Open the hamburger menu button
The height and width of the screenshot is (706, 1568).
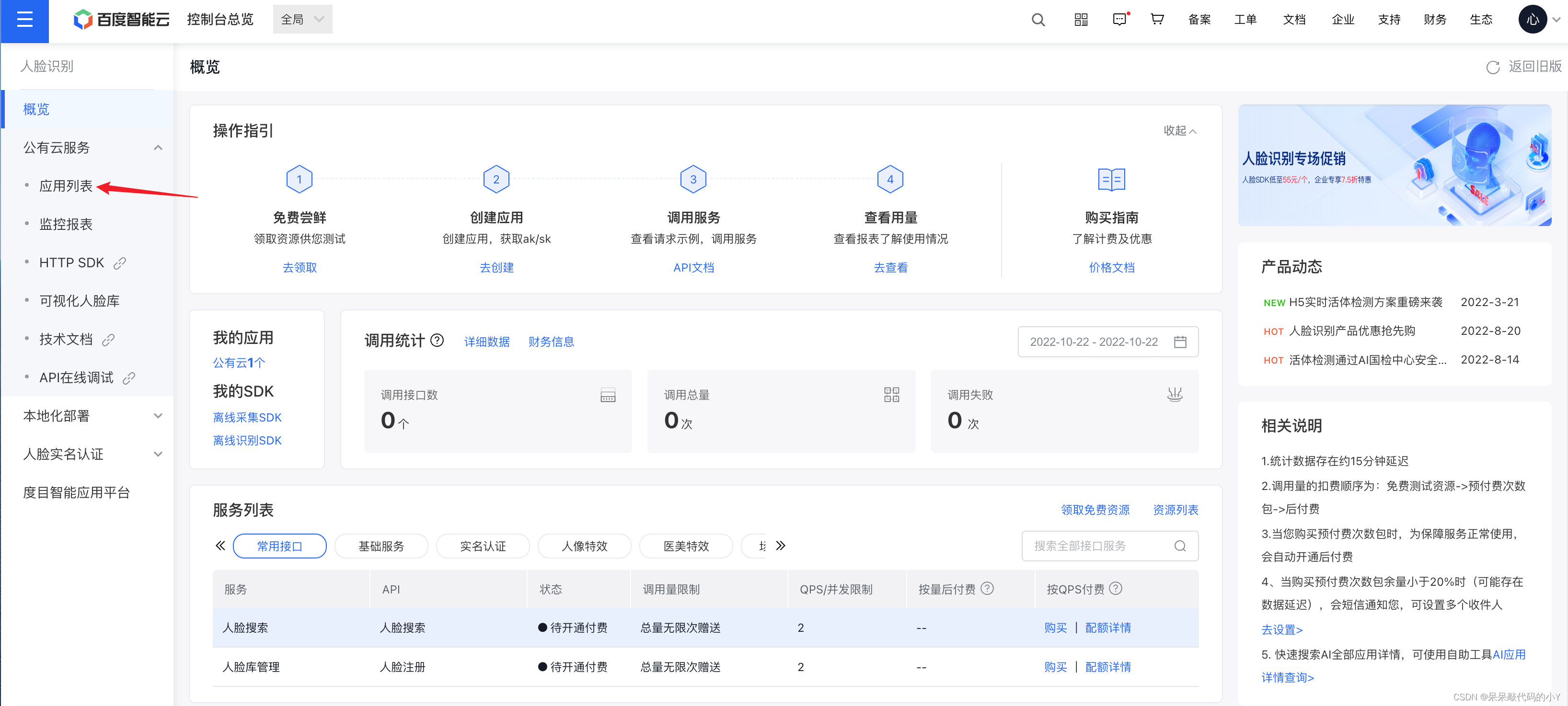click(x=24, y=20)
